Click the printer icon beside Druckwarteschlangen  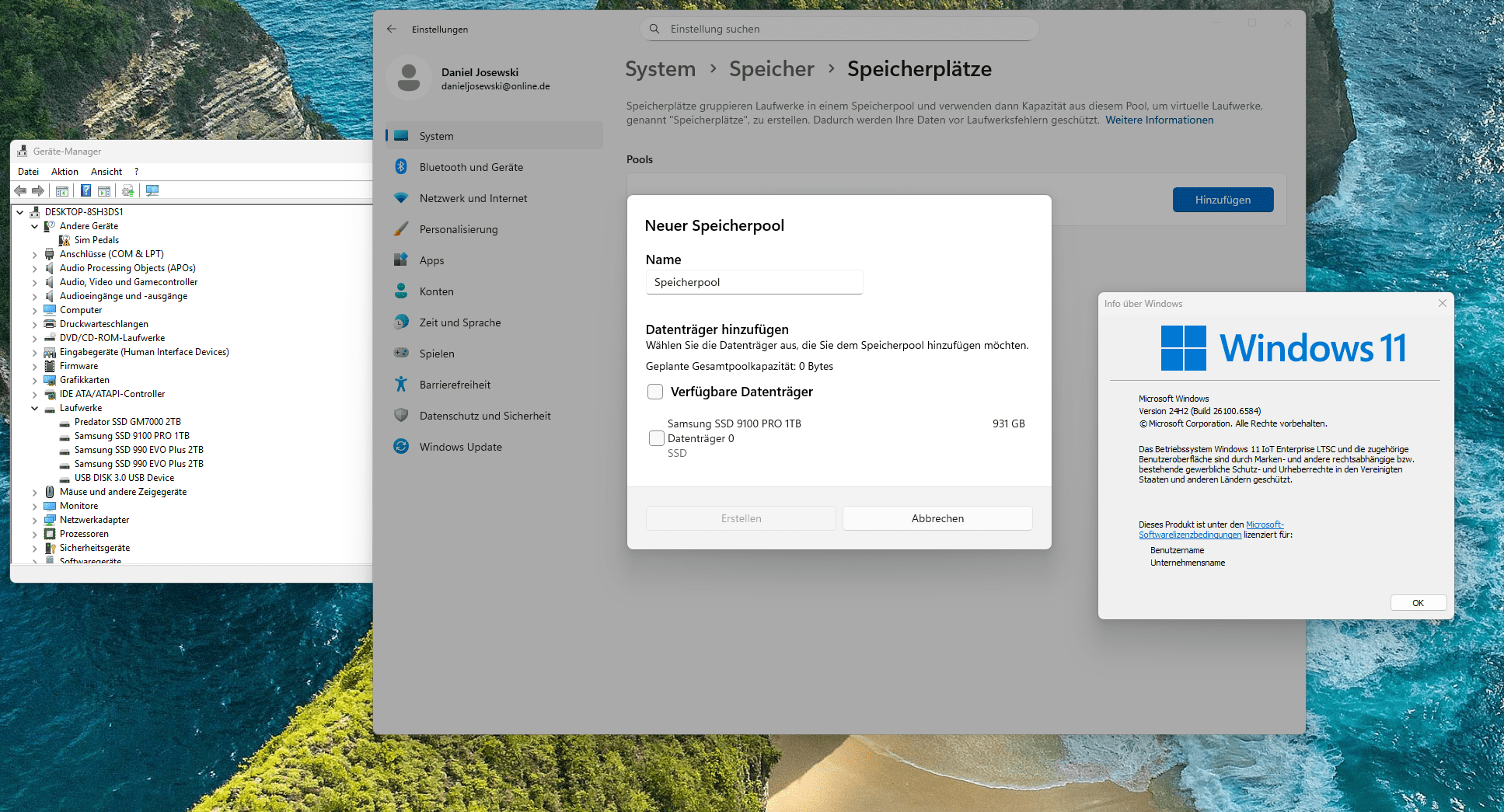50,324
